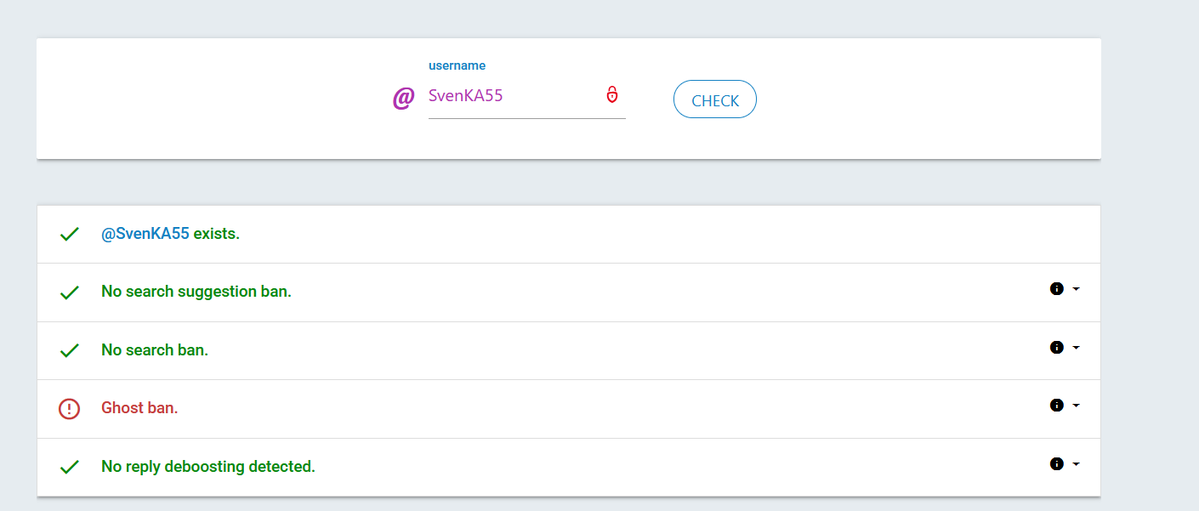Select the 'No search suggestion ban.' text
The height and width of the screenshot is (511, 1199).
coord(197,292)
